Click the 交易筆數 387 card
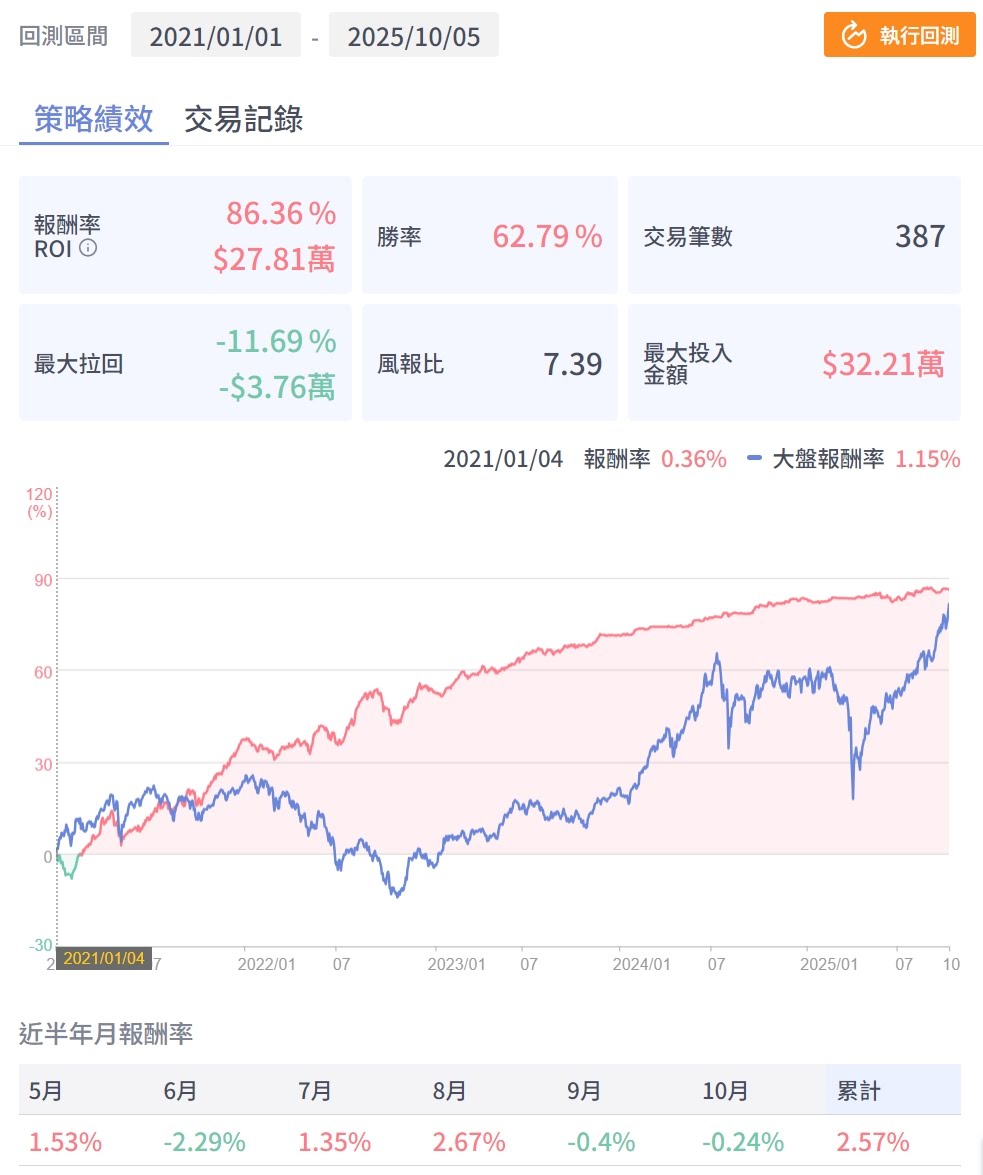The height and width of the screenshot is (1175, 983). 794,236
